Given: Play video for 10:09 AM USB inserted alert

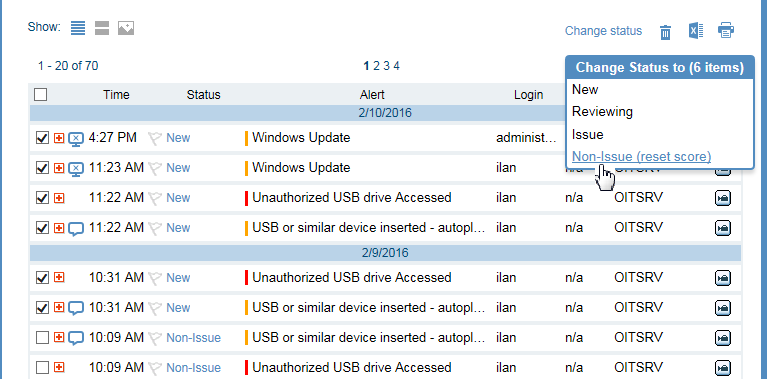Looking at the screenshot, I should coord(723,338).
